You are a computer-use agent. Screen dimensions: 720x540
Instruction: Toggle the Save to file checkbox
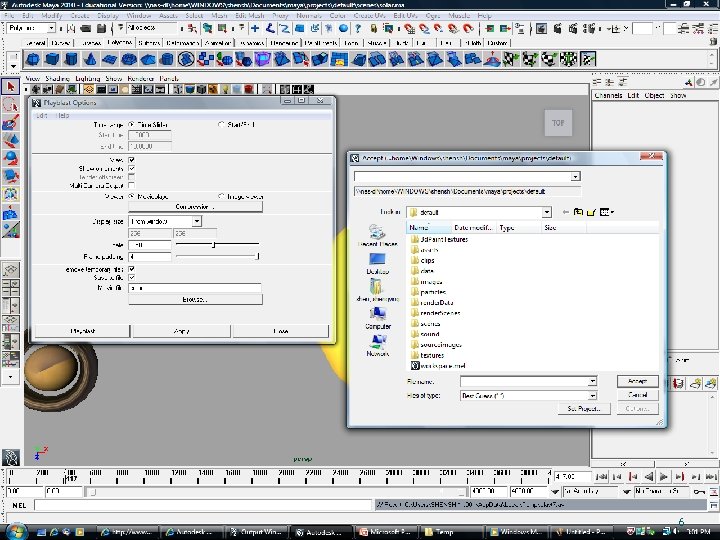132,277
